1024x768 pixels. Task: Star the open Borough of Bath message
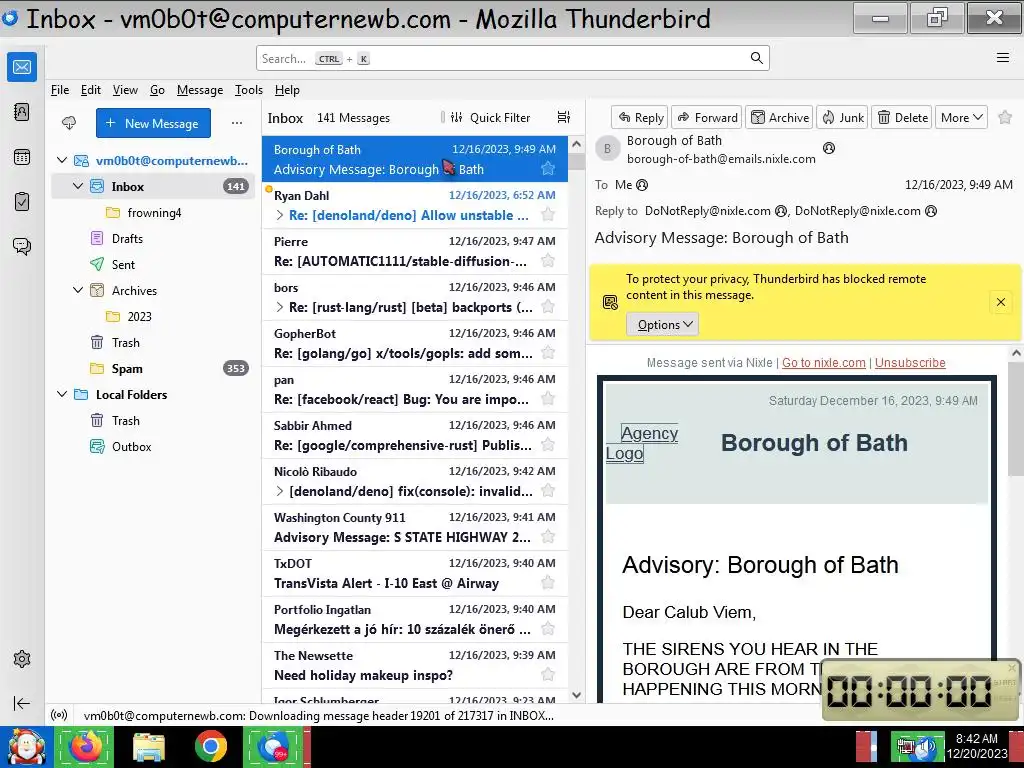(1005, 118)
